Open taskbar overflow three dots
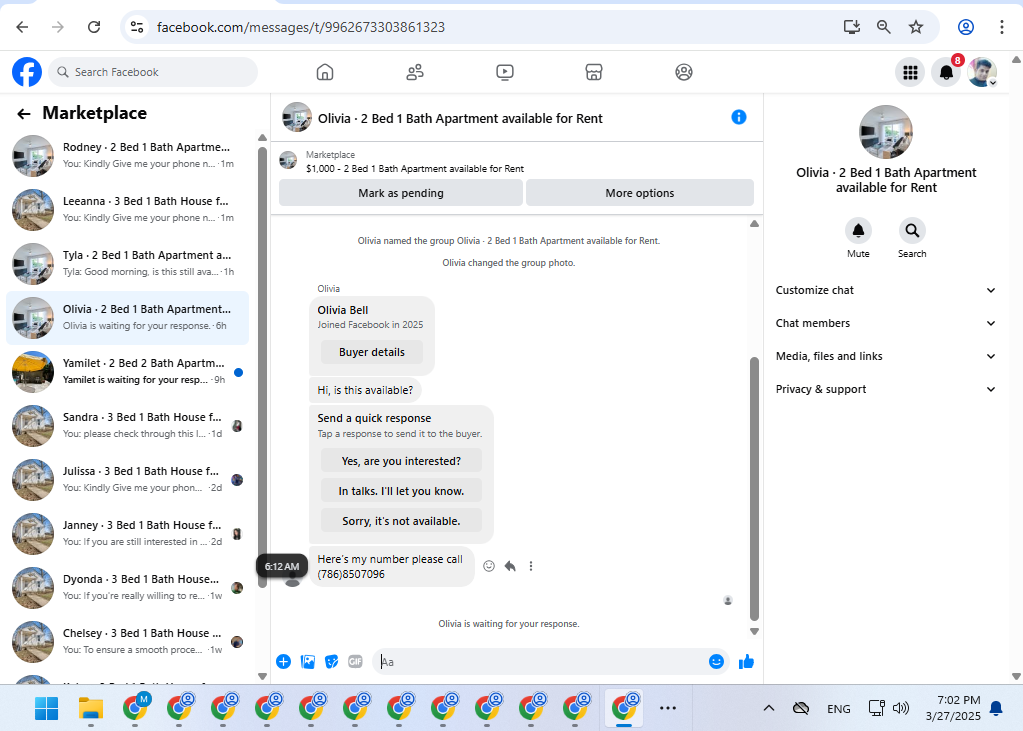Screen dimensions: 1023x731 [668, 708]
